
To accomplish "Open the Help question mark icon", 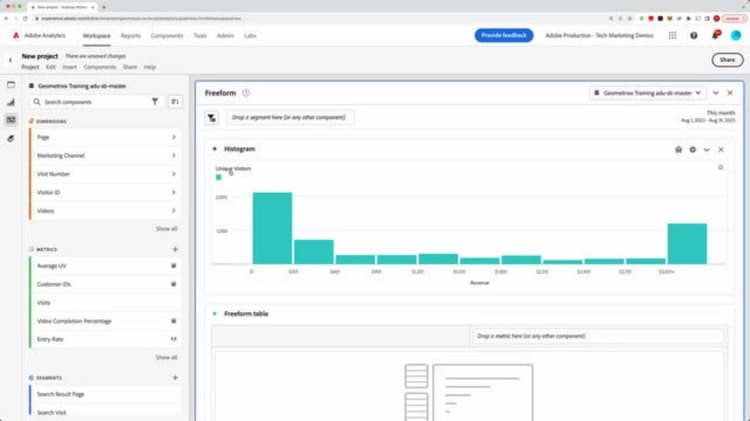I will 694,35.
